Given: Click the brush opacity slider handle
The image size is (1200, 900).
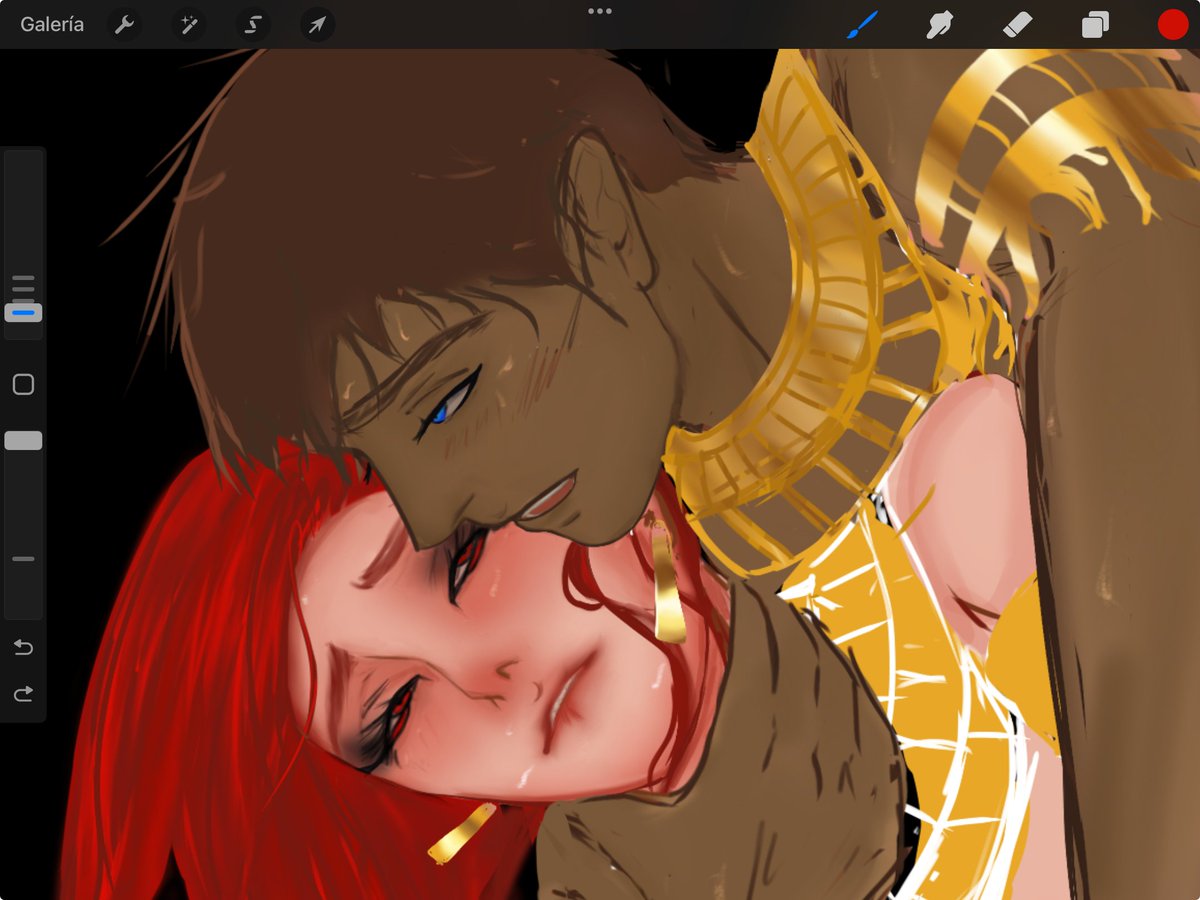Looking at the screenshot, I should pos(23,441).
